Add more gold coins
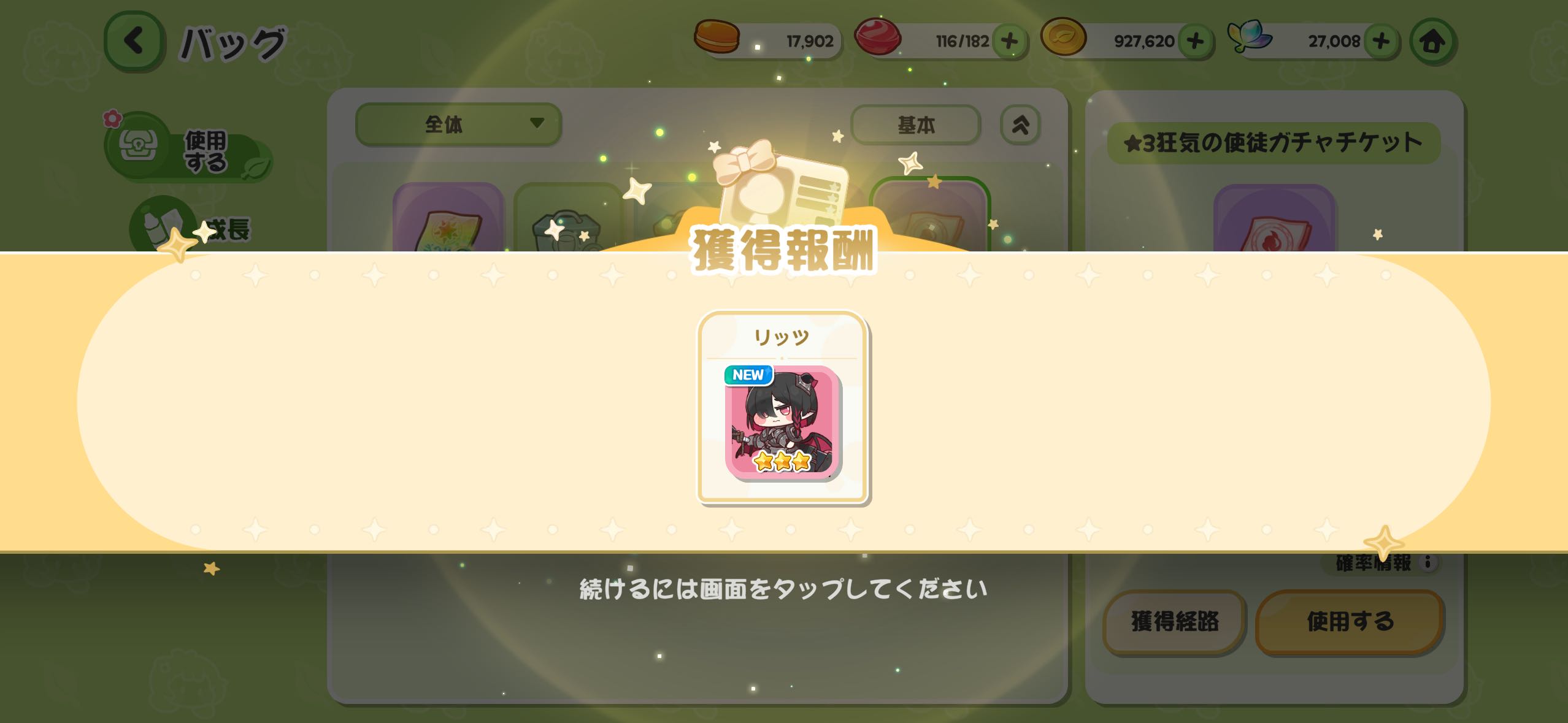1568x723 pixels. click(1195, 42)
